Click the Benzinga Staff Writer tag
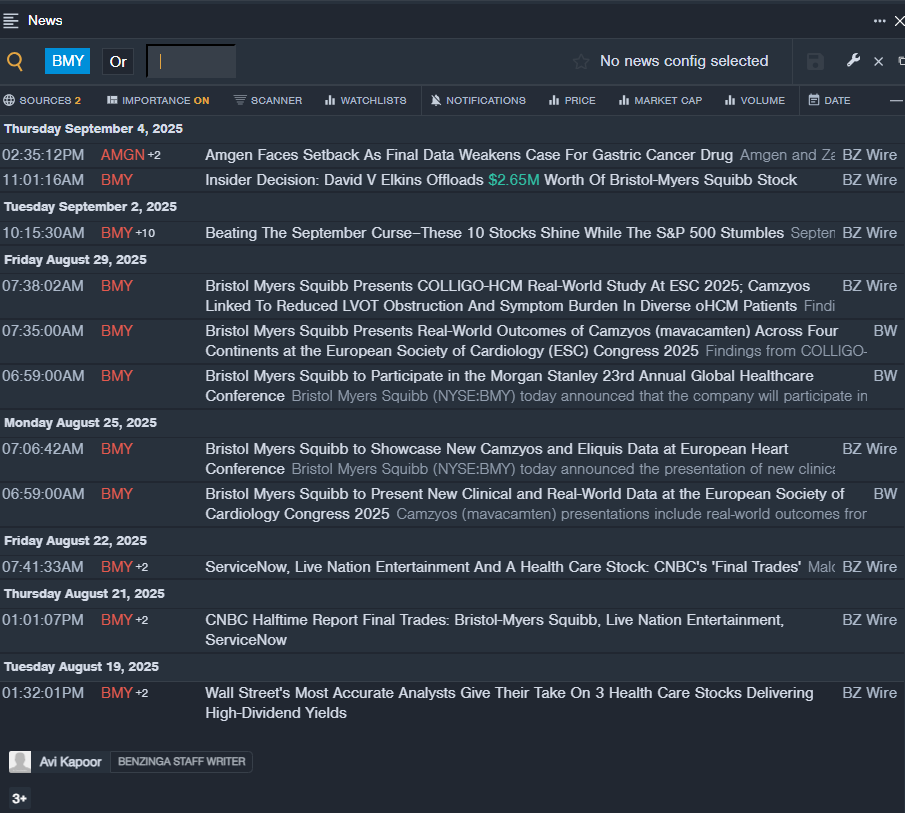Screen dimensions: 905x813 click(x=181, y=762)
